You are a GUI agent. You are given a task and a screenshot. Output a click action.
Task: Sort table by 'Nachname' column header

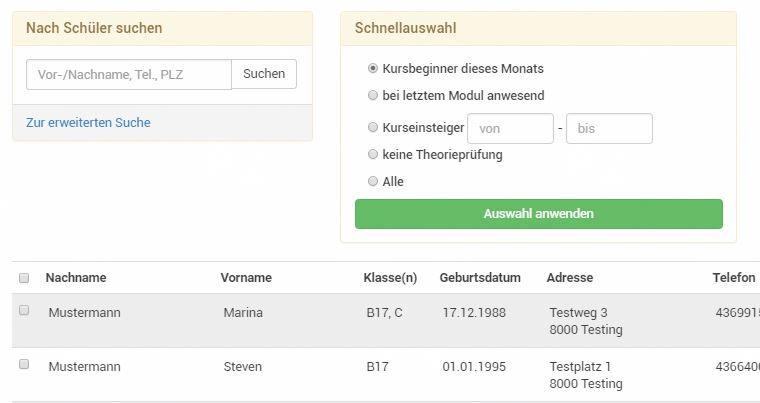tap(76, 278)
